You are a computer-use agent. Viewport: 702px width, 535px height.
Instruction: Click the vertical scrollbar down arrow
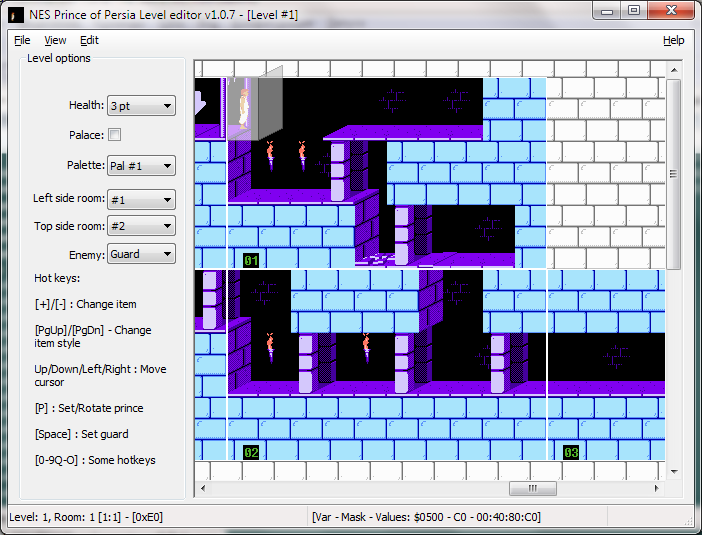(x=674, y=471)
